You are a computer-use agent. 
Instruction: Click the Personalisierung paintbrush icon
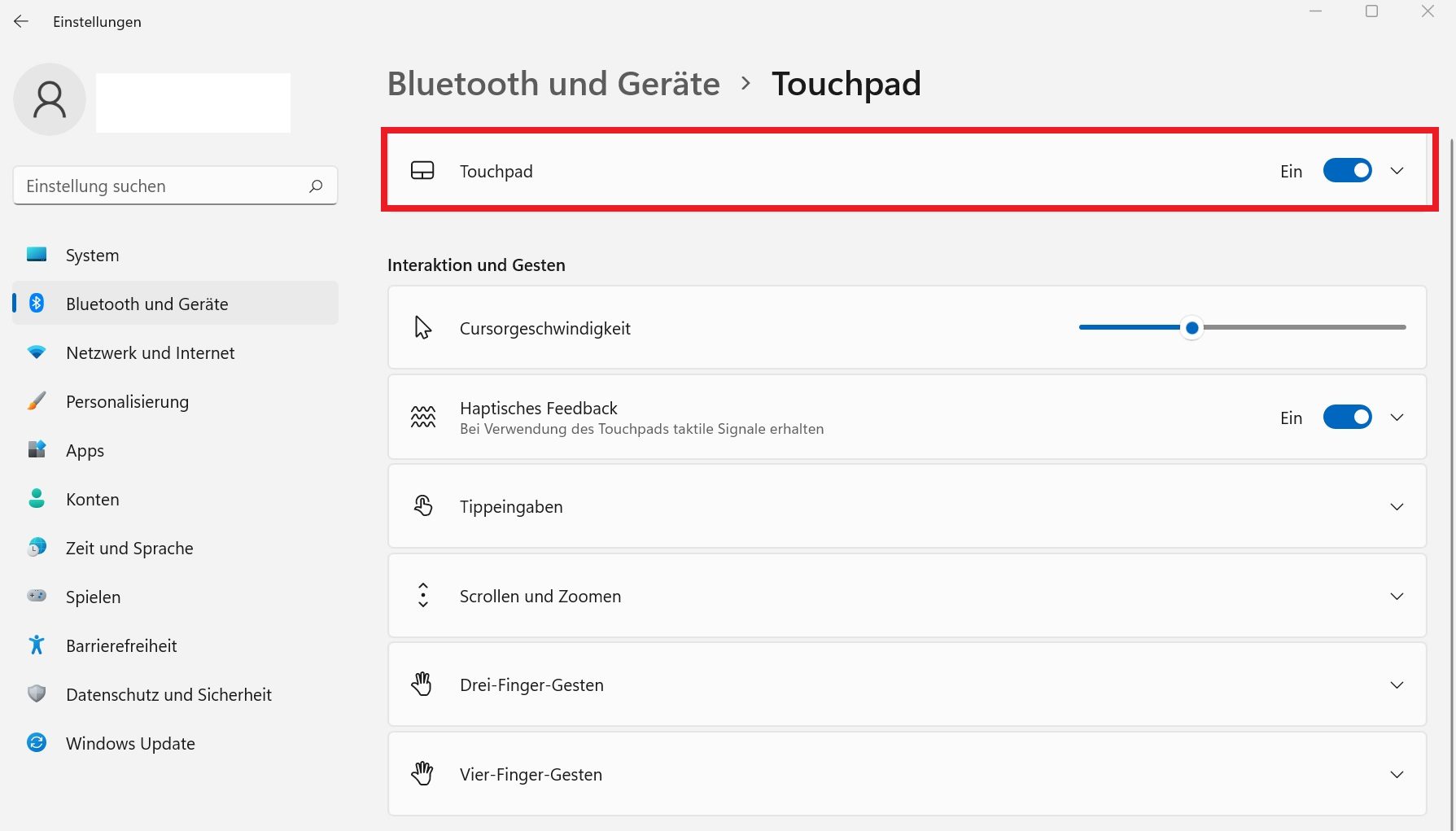coord(37,400)
